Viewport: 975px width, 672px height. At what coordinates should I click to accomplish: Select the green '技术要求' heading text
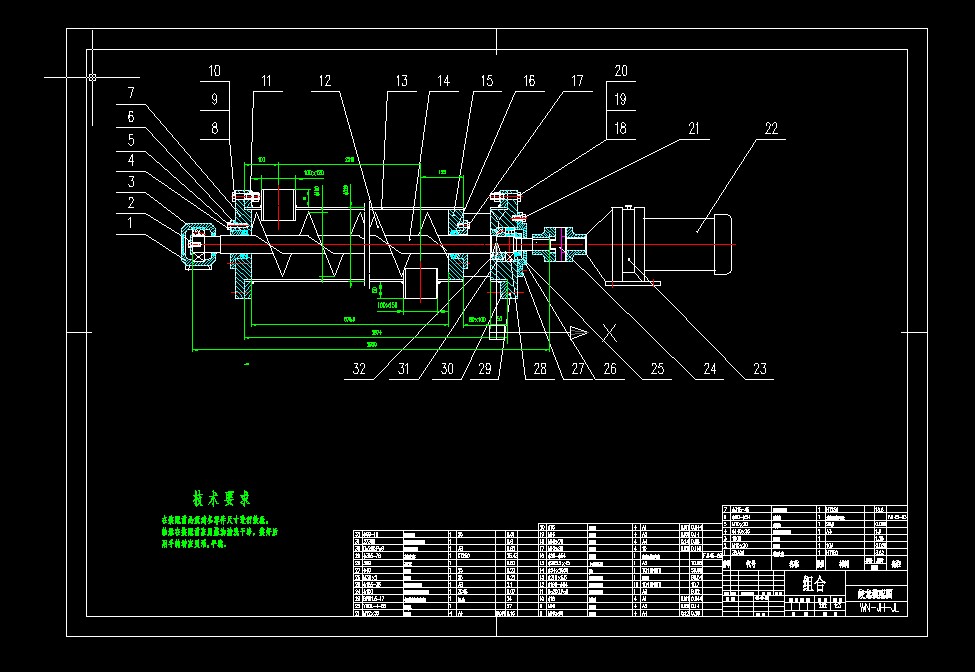[x=221, y=499]
